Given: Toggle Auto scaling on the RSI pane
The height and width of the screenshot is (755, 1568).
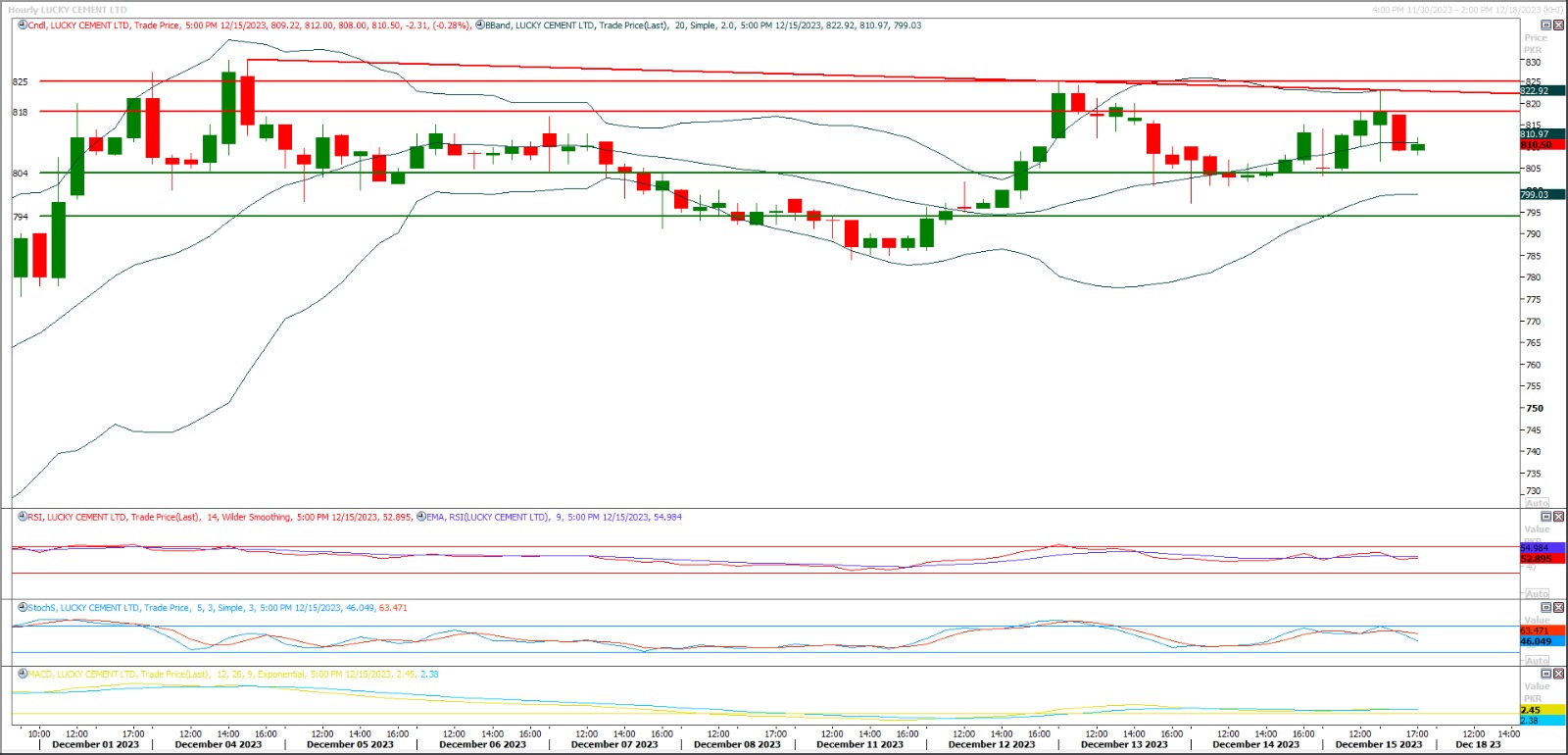Looking at the screenshot, I should 1537,593.
